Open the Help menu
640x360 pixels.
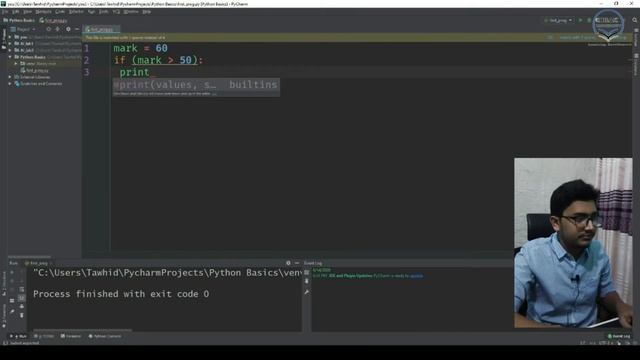click(147, 12)
